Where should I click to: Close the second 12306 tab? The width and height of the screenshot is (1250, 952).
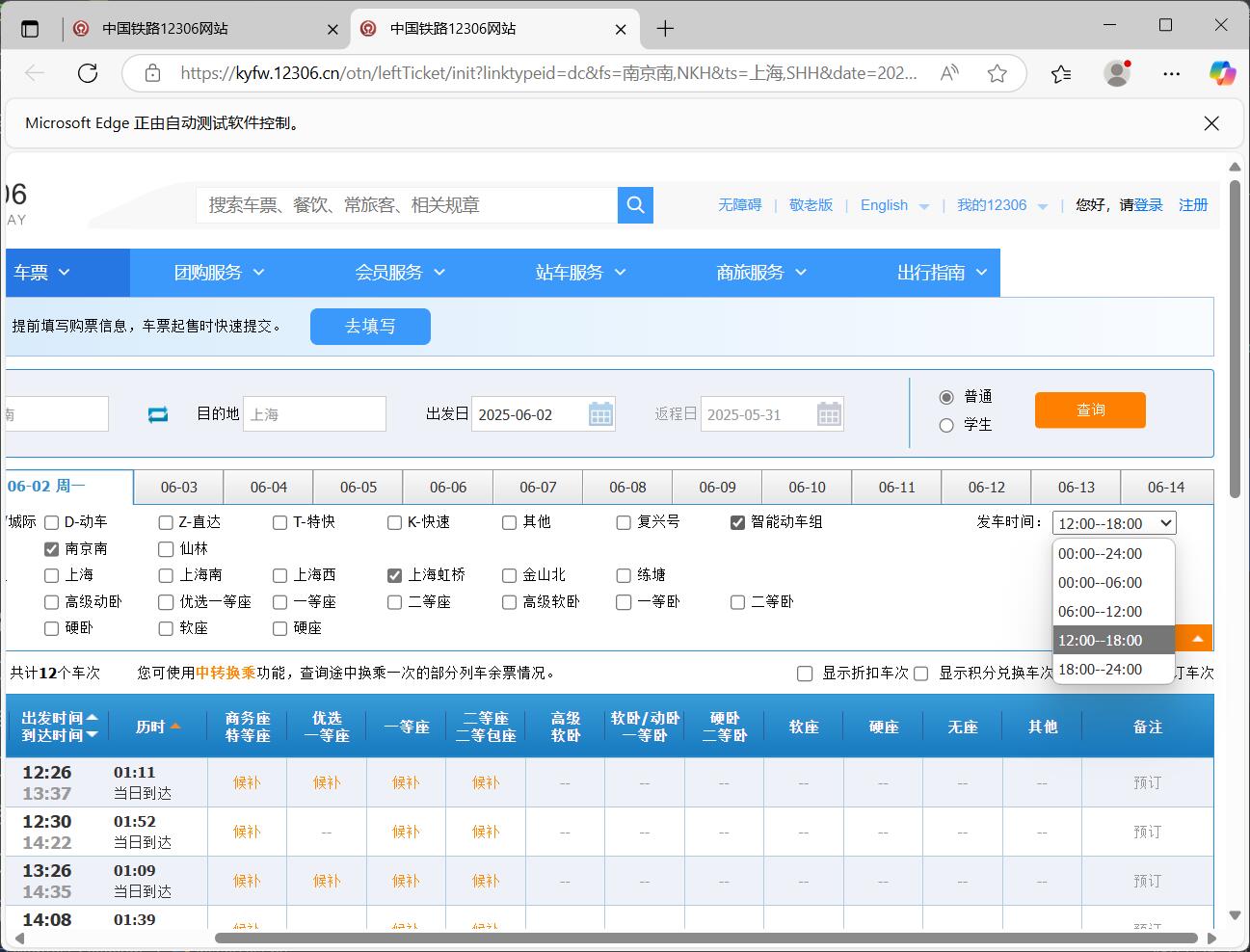[x=622, y=29]
